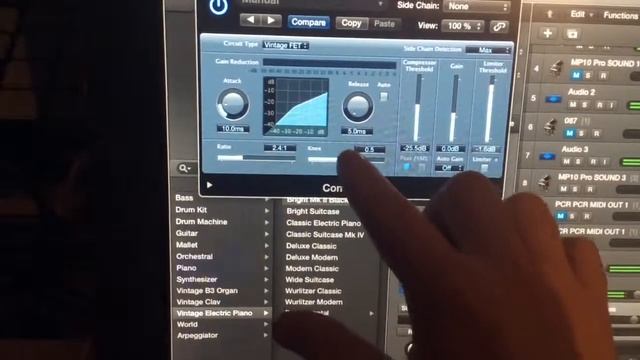
Task: Click the duplicate track icon next to plus
Action: tap(572, 33)
